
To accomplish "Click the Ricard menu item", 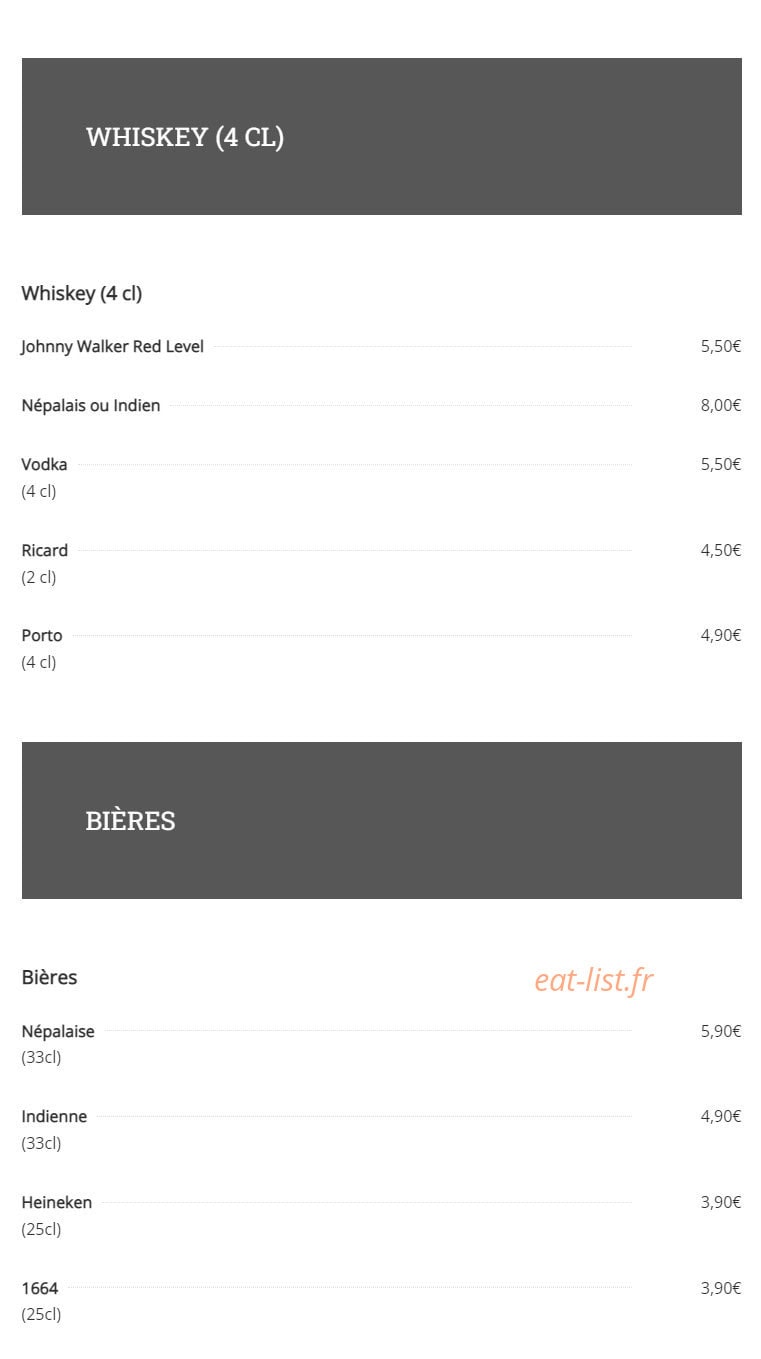I will click(x=45, y=550).
